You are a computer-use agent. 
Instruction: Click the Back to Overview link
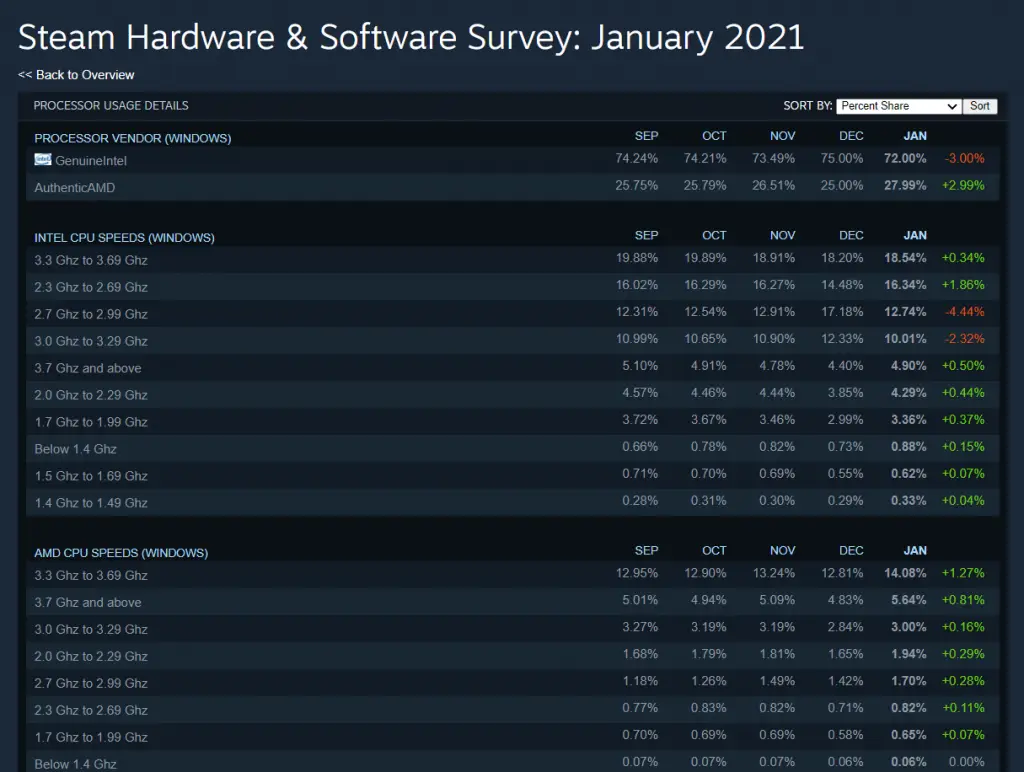tap(76, 75)
